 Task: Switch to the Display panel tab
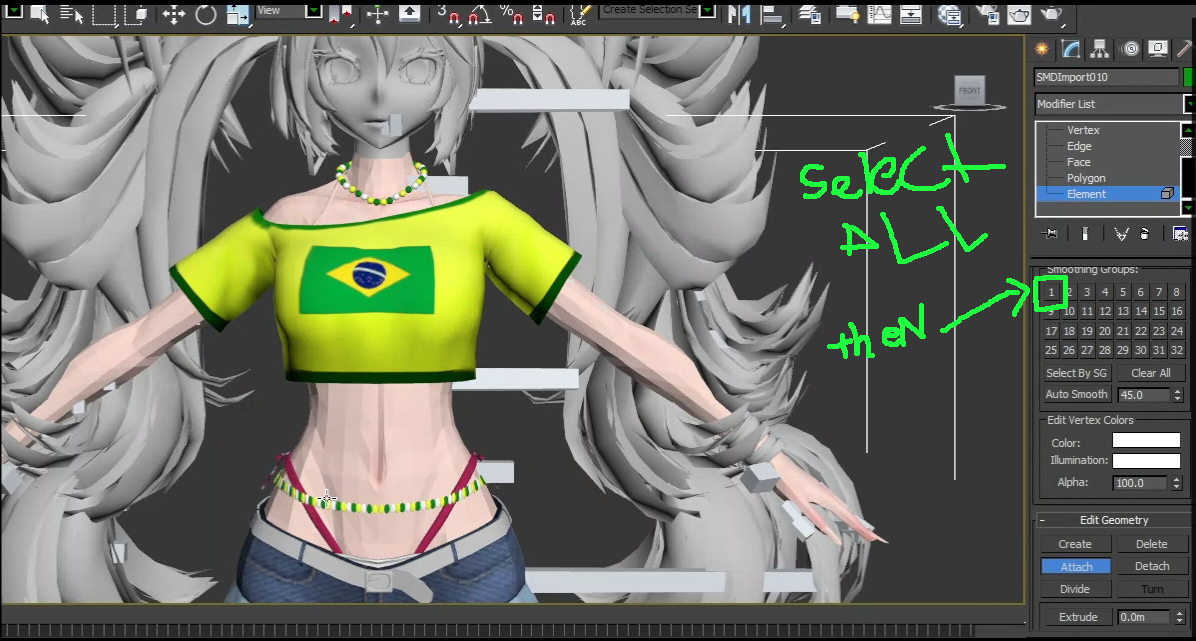coord(1159,50)
